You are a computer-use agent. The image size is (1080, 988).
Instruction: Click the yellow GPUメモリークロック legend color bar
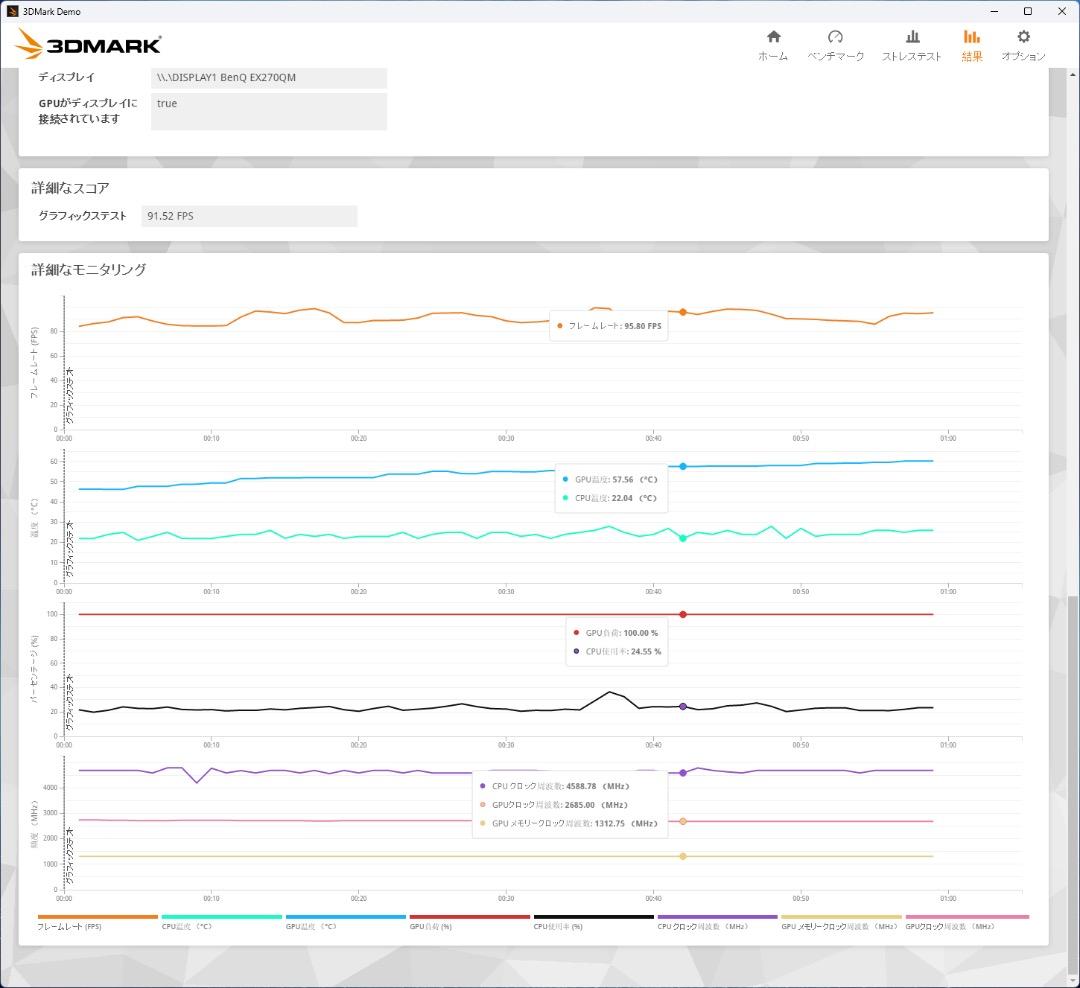(840, 916)
